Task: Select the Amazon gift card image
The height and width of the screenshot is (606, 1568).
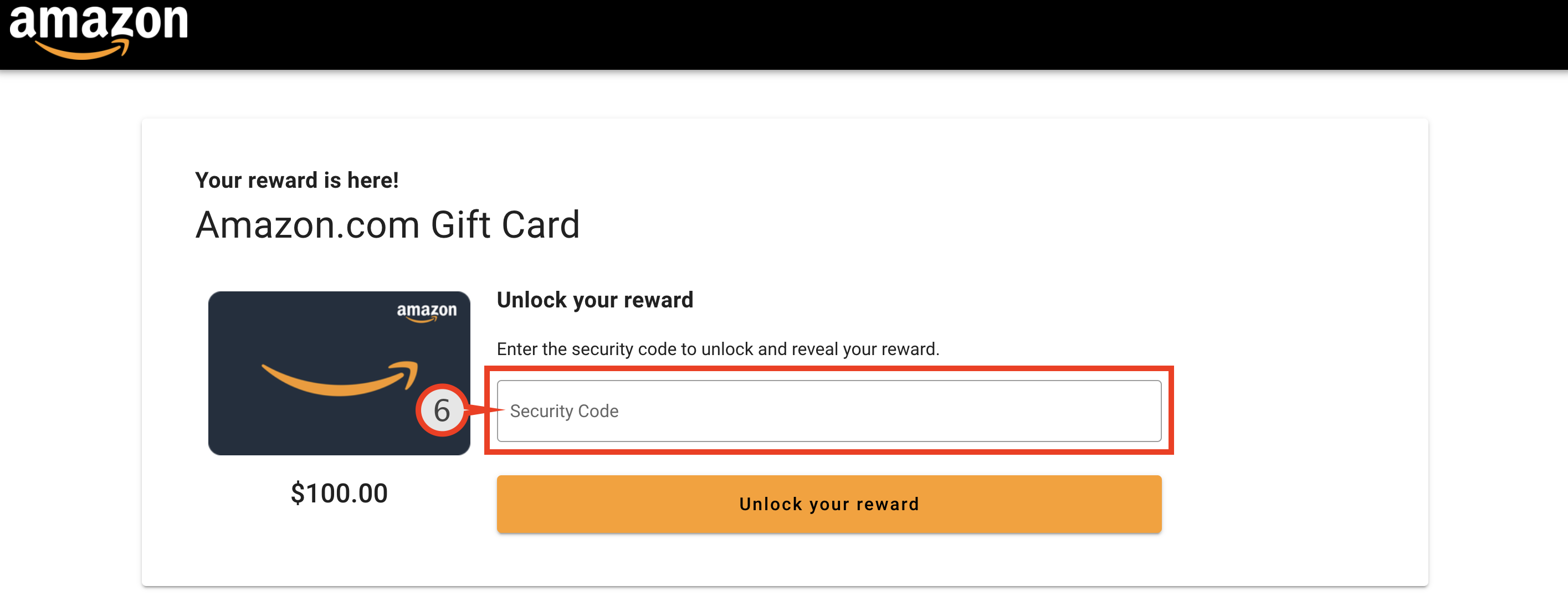Action: click(x=339, y=373)
